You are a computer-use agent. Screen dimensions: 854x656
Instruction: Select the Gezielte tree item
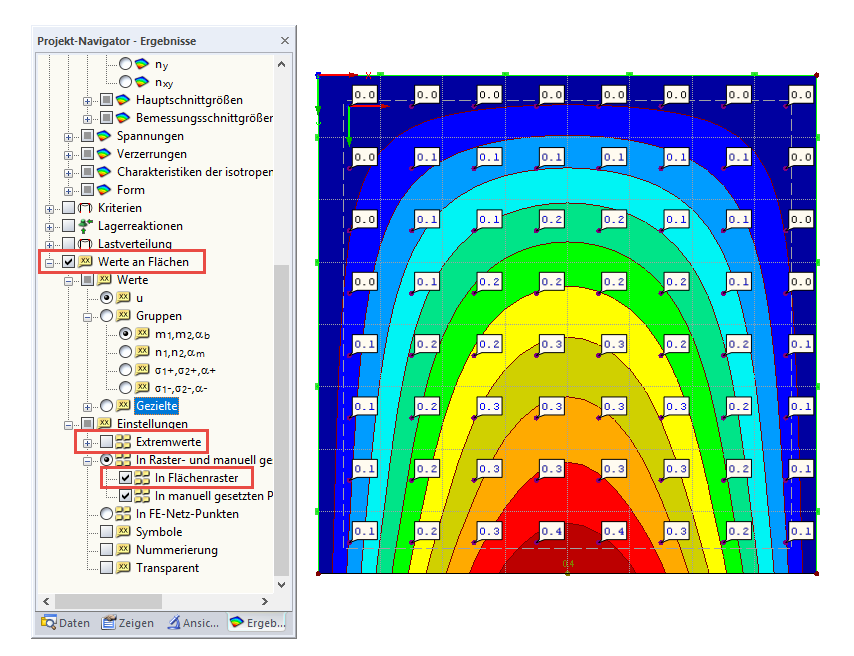coord(157,405)
